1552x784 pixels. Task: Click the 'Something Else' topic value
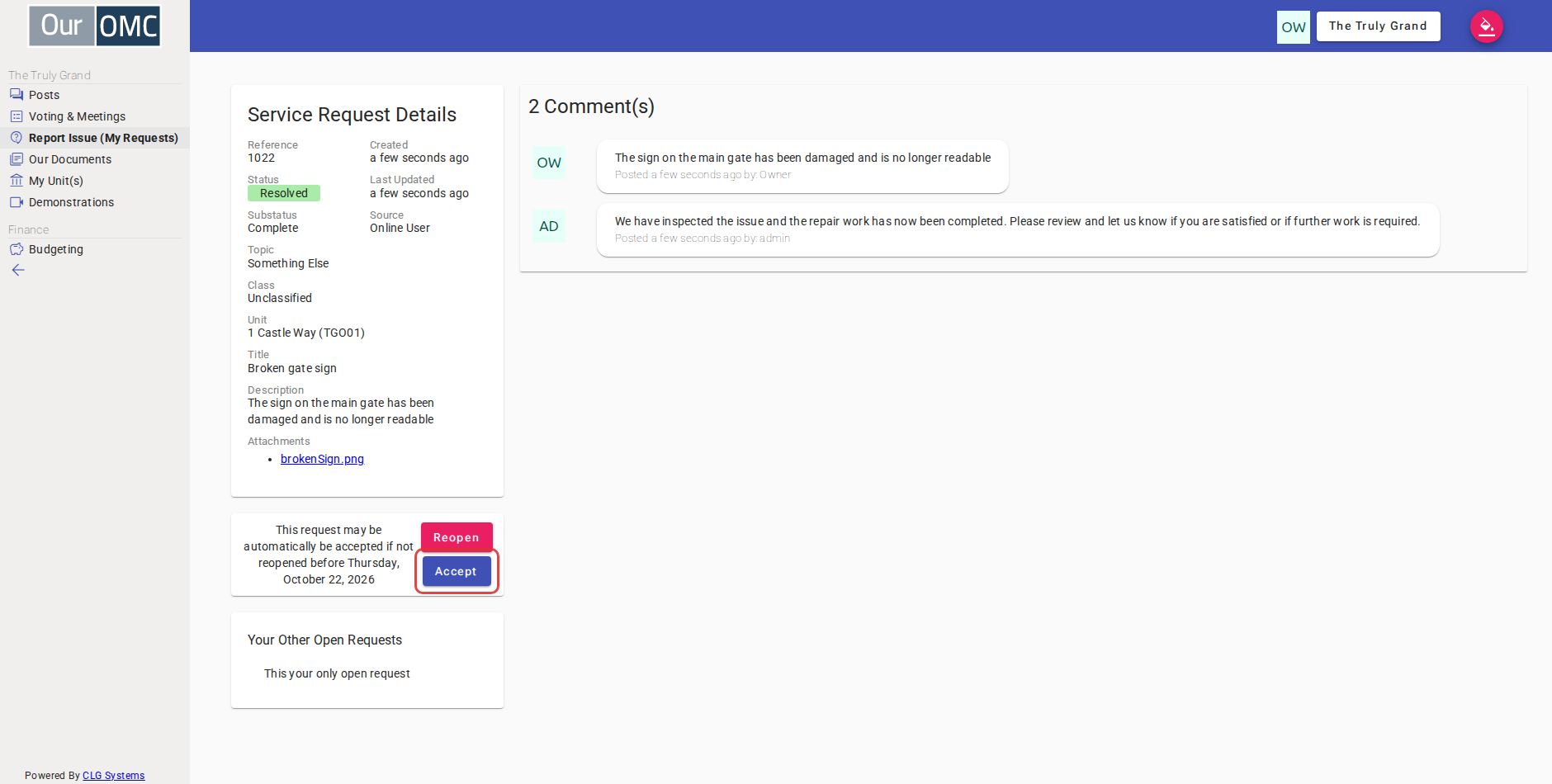coord(288,264)
